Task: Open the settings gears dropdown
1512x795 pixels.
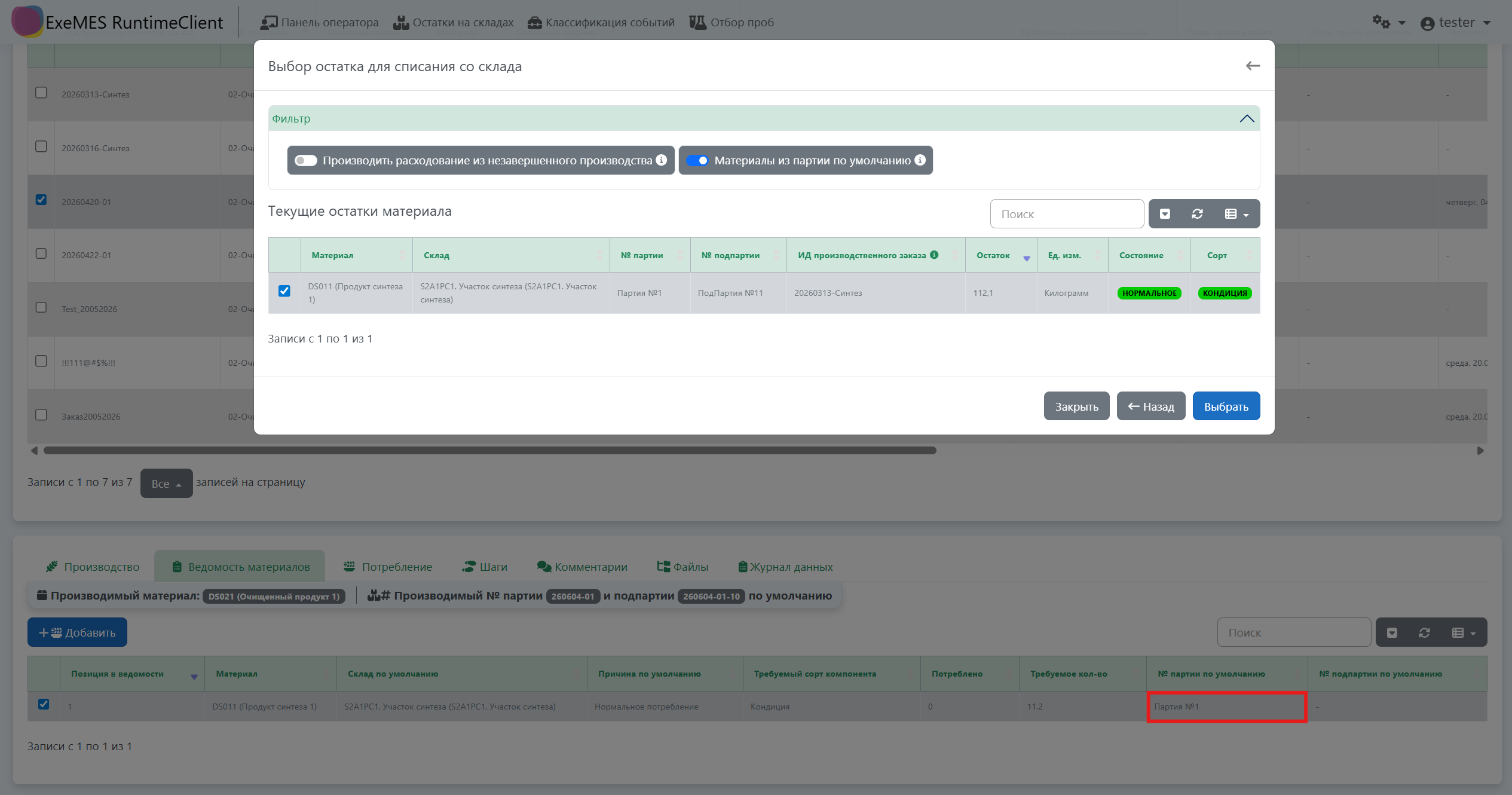Action: (x=1388, y=22)
